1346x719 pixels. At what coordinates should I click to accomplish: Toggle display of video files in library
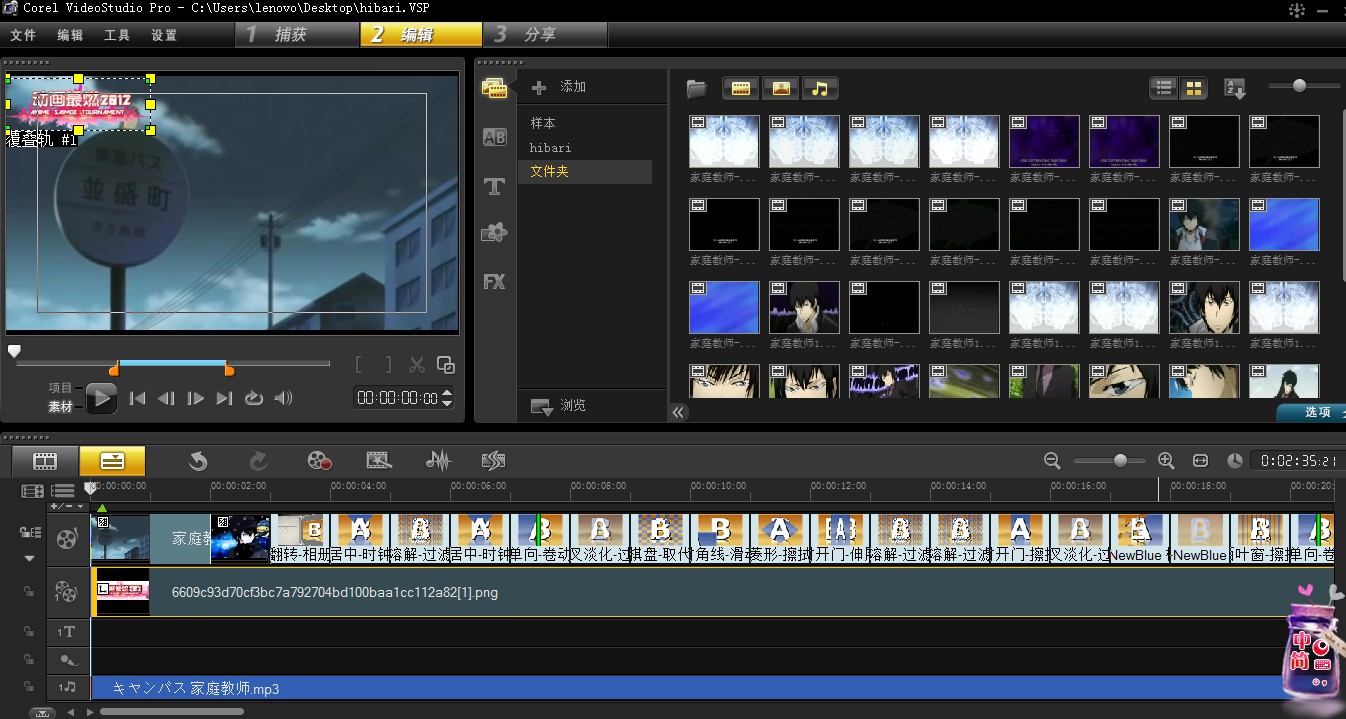tap(741, 88)
